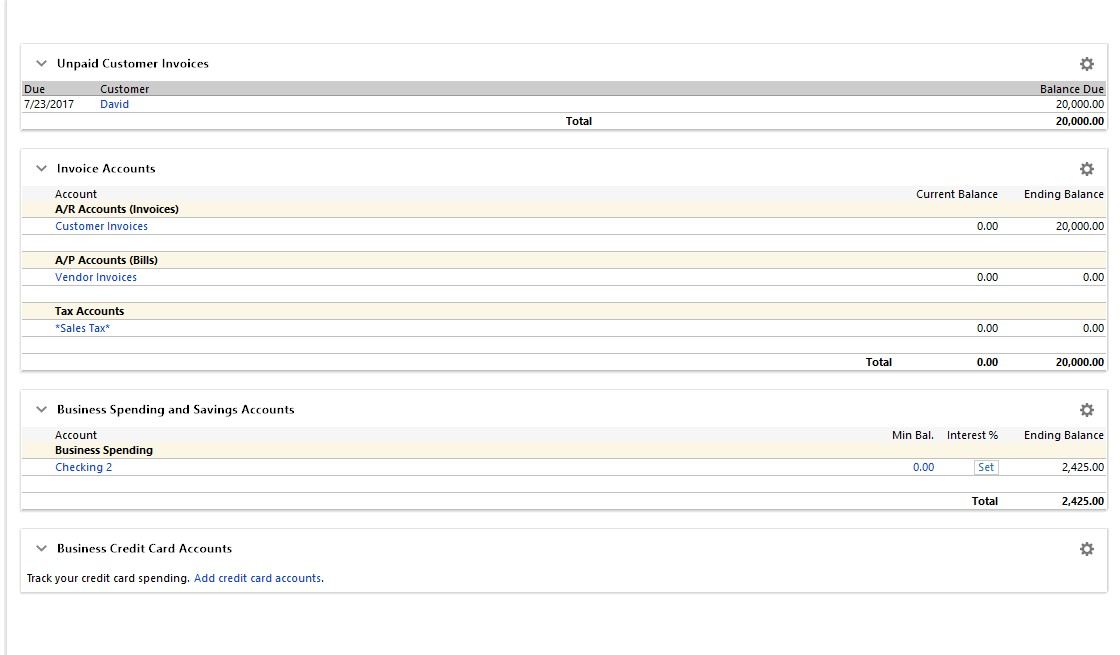Collapse the Invoice Accounts section
1120x655 pixels.
(x=41, y=169)
